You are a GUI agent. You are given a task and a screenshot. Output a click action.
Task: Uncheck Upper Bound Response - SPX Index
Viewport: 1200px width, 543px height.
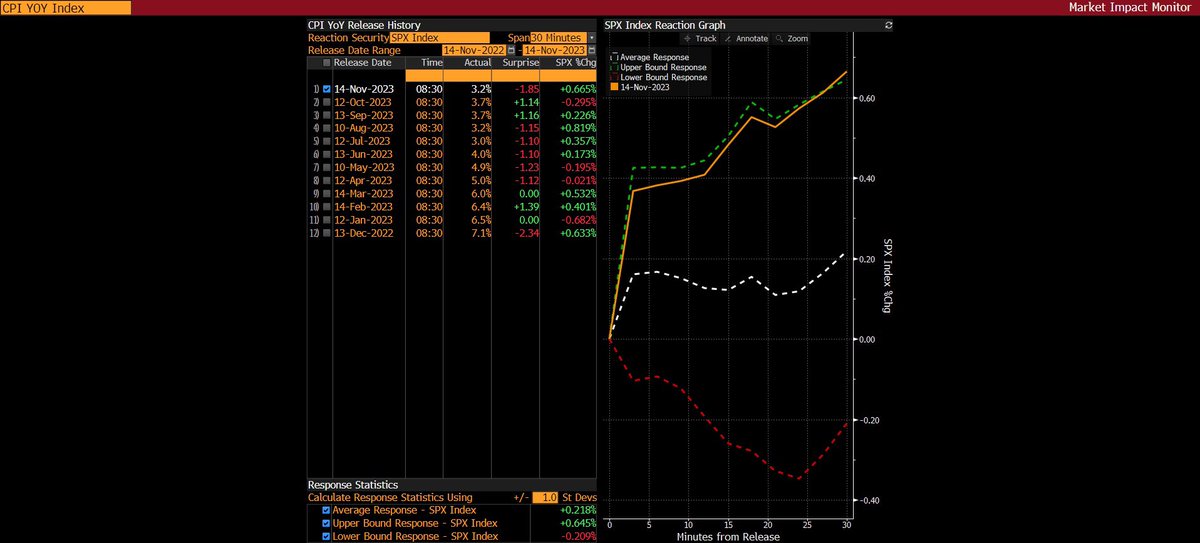click(x=327, y=522)
